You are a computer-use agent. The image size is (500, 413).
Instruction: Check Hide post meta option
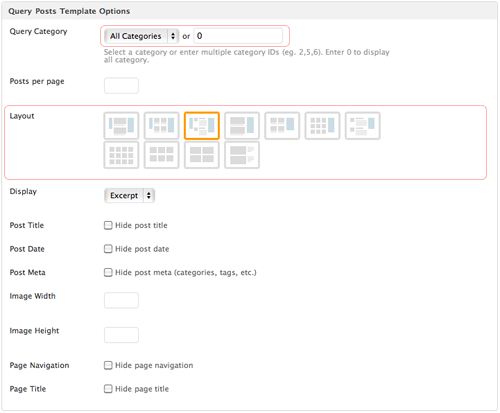108,273
